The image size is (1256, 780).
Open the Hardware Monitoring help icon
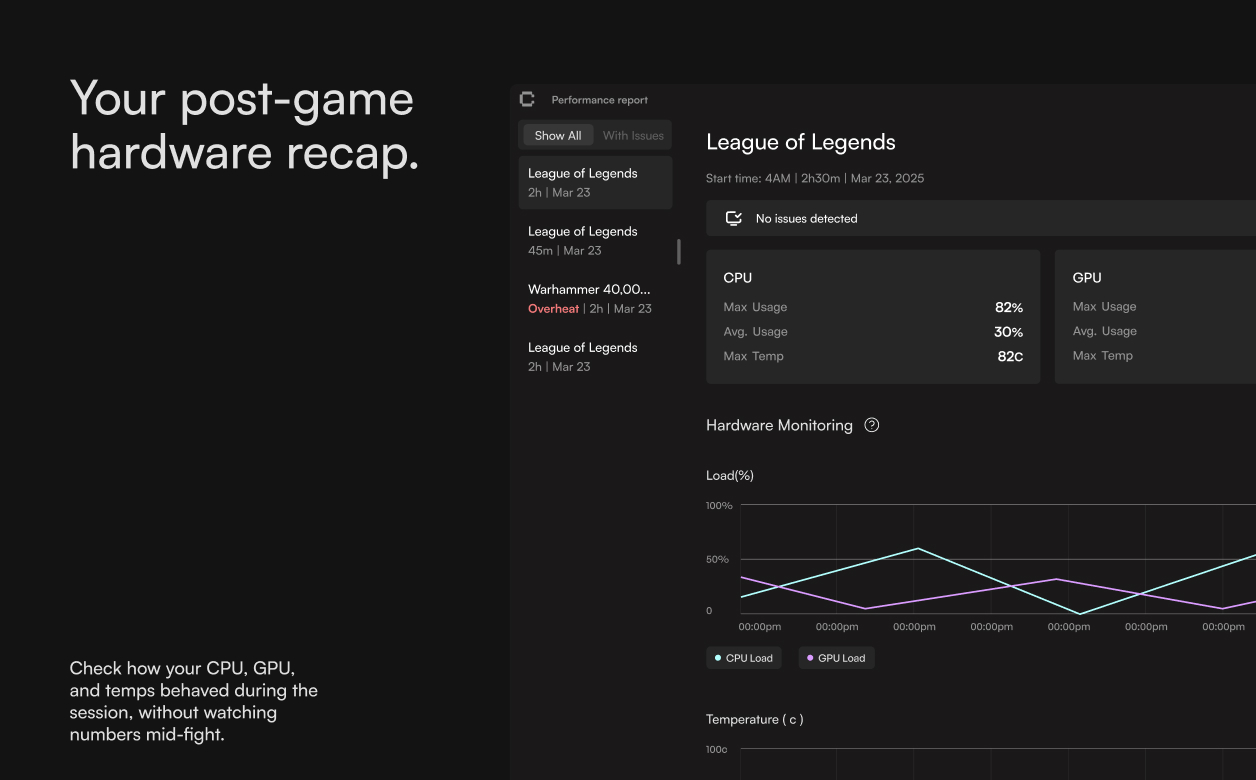(872, 425)
